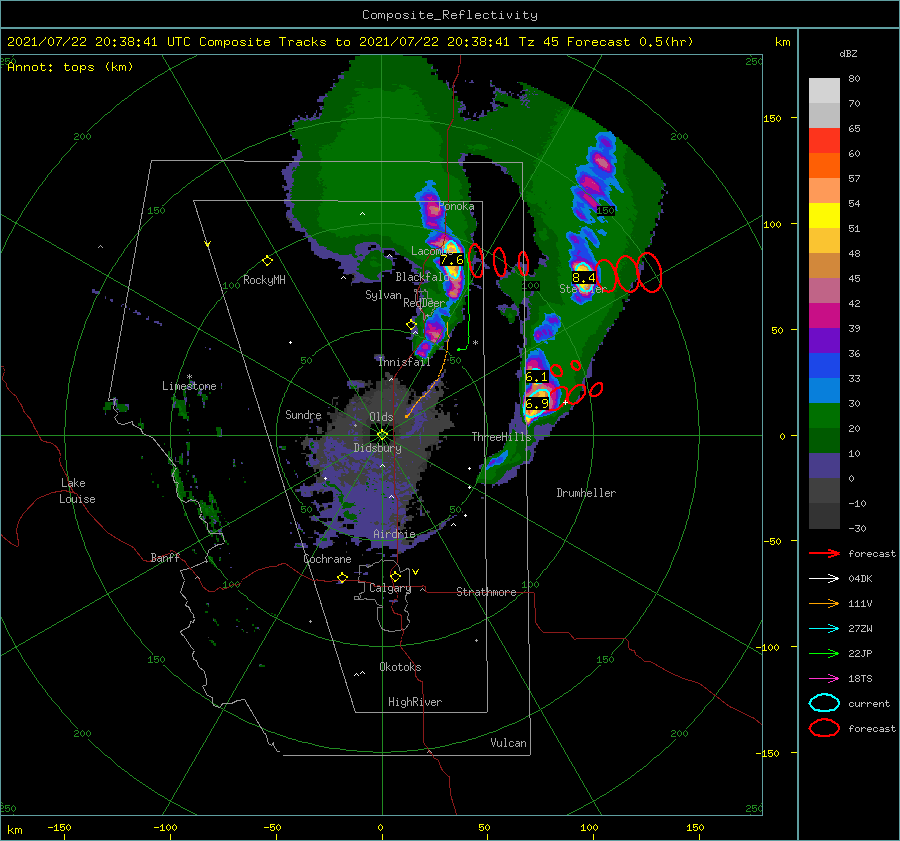Select the red 'forecast' ellipse legend icon
The height and width of the screenshot is (841, 900).
(x=824, y=728)
